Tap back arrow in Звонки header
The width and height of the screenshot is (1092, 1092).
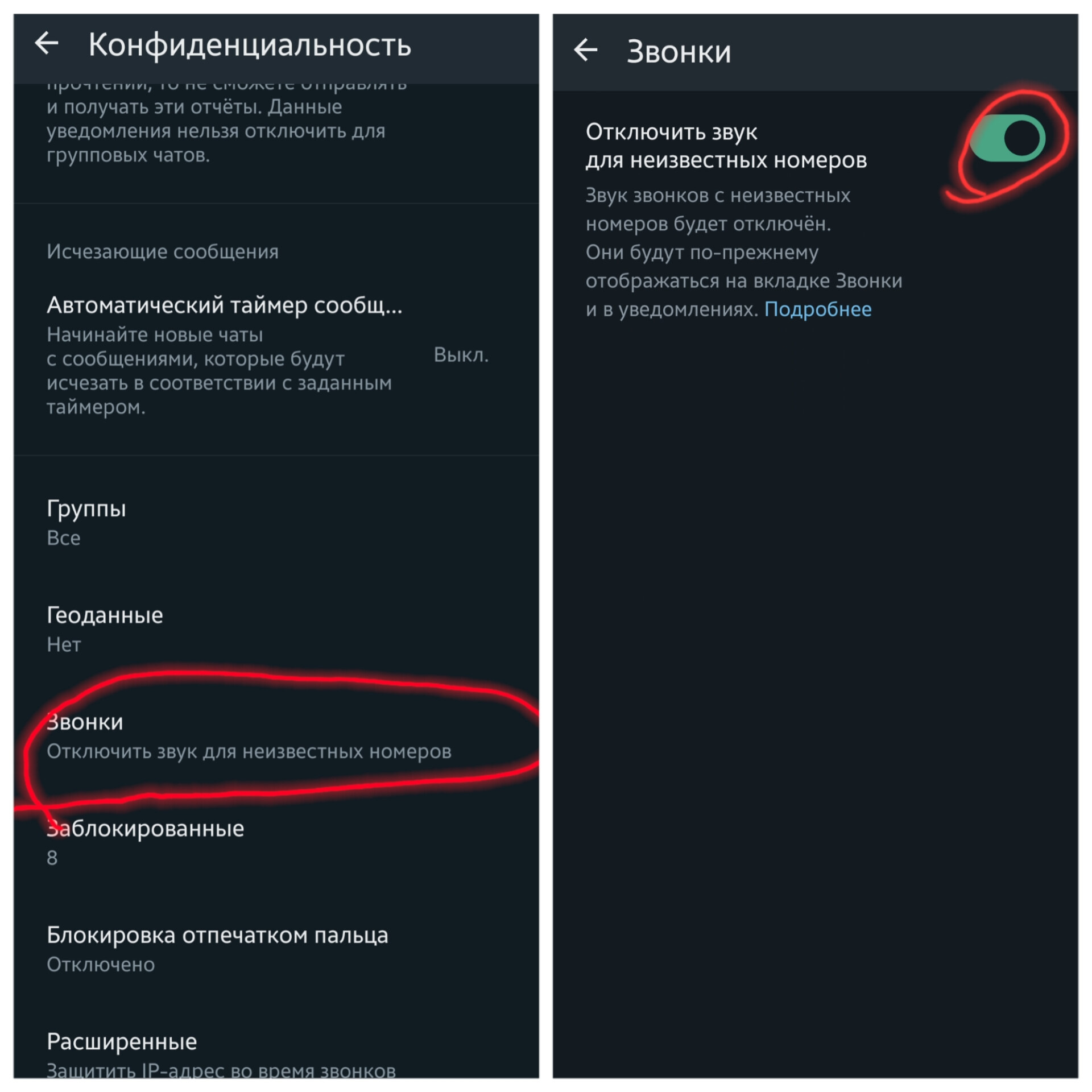(x=585, y=51)
